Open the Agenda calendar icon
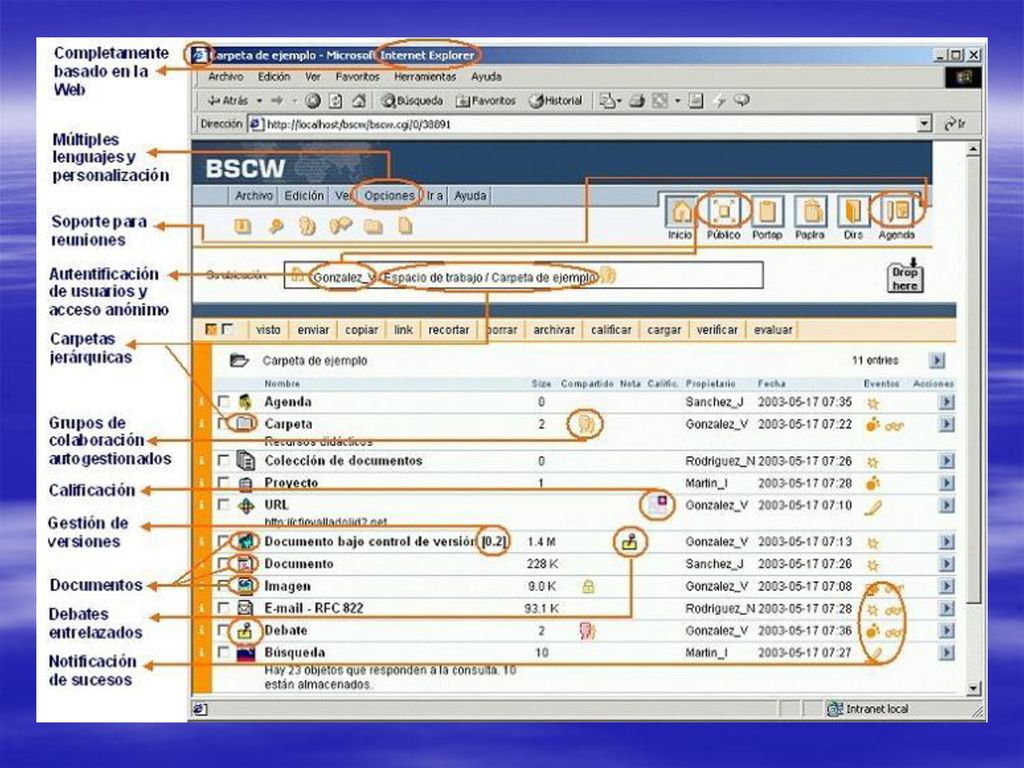The image size is (1024, 768). click(897, 212)
